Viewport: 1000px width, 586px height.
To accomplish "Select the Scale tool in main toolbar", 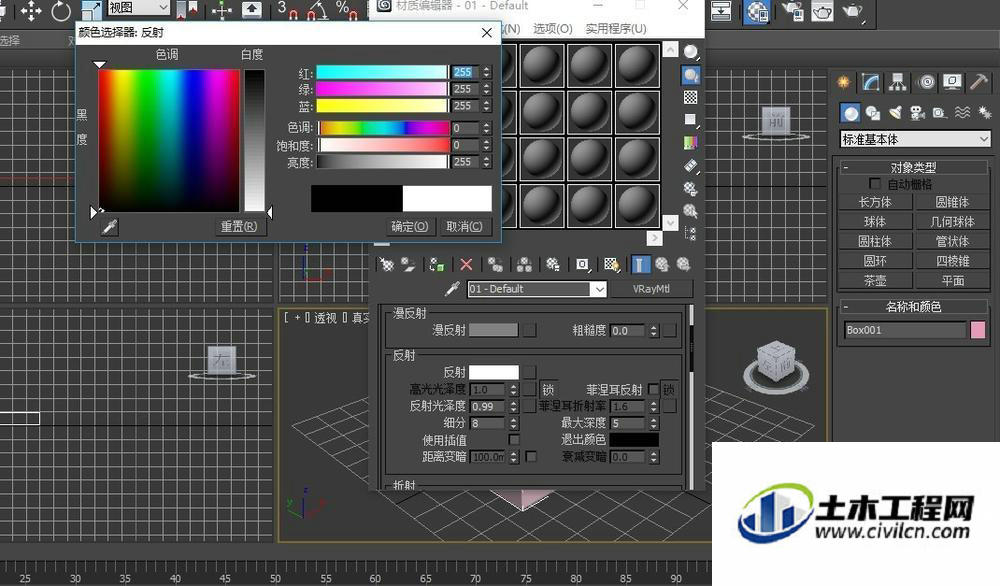I will (92, 10).
